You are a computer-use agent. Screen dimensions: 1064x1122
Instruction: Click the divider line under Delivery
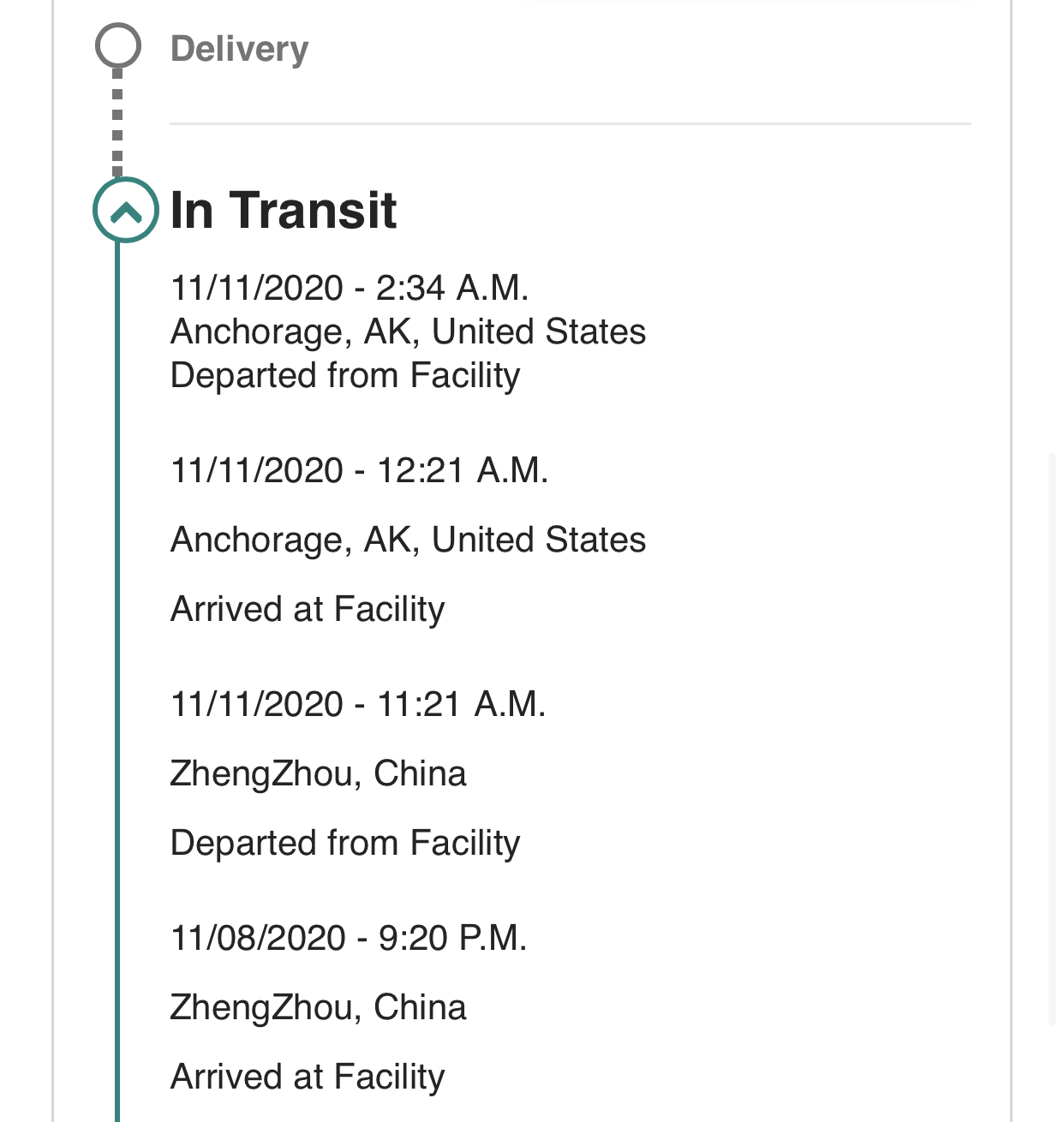(571, 124)
